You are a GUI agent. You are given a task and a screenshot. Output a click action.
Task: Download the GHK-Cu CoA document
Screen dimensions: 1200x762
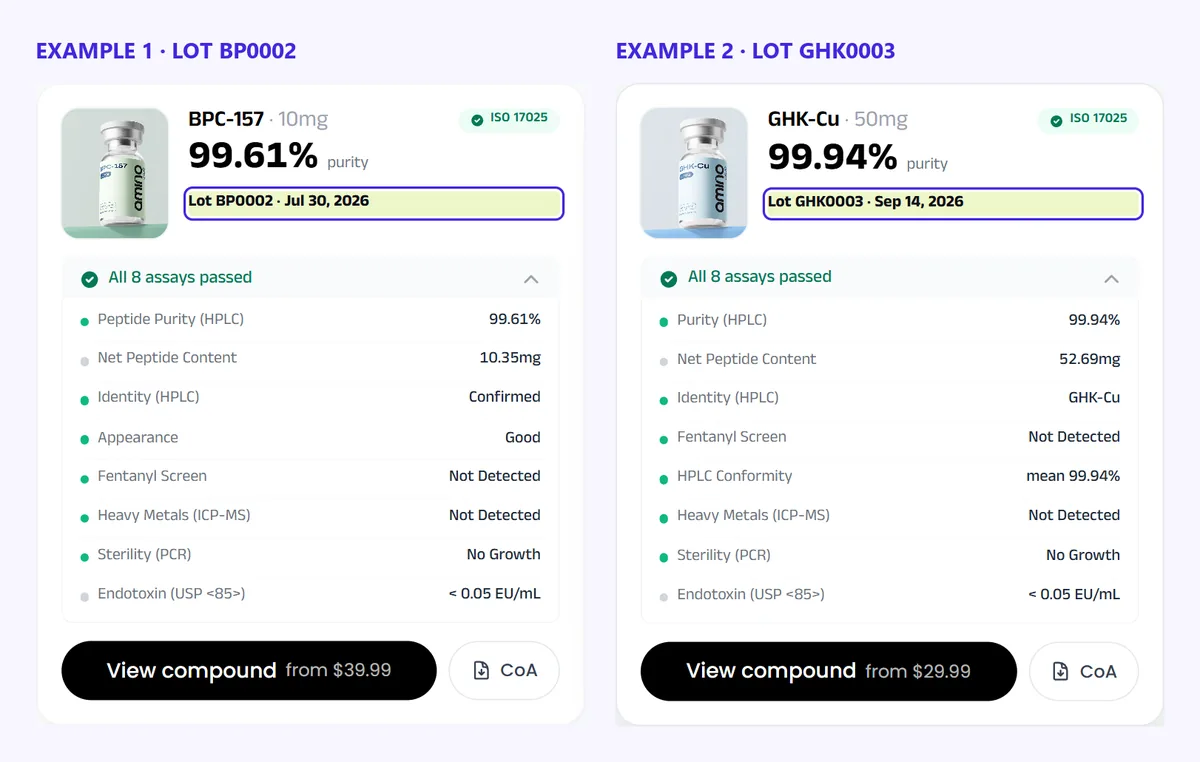1084,671
